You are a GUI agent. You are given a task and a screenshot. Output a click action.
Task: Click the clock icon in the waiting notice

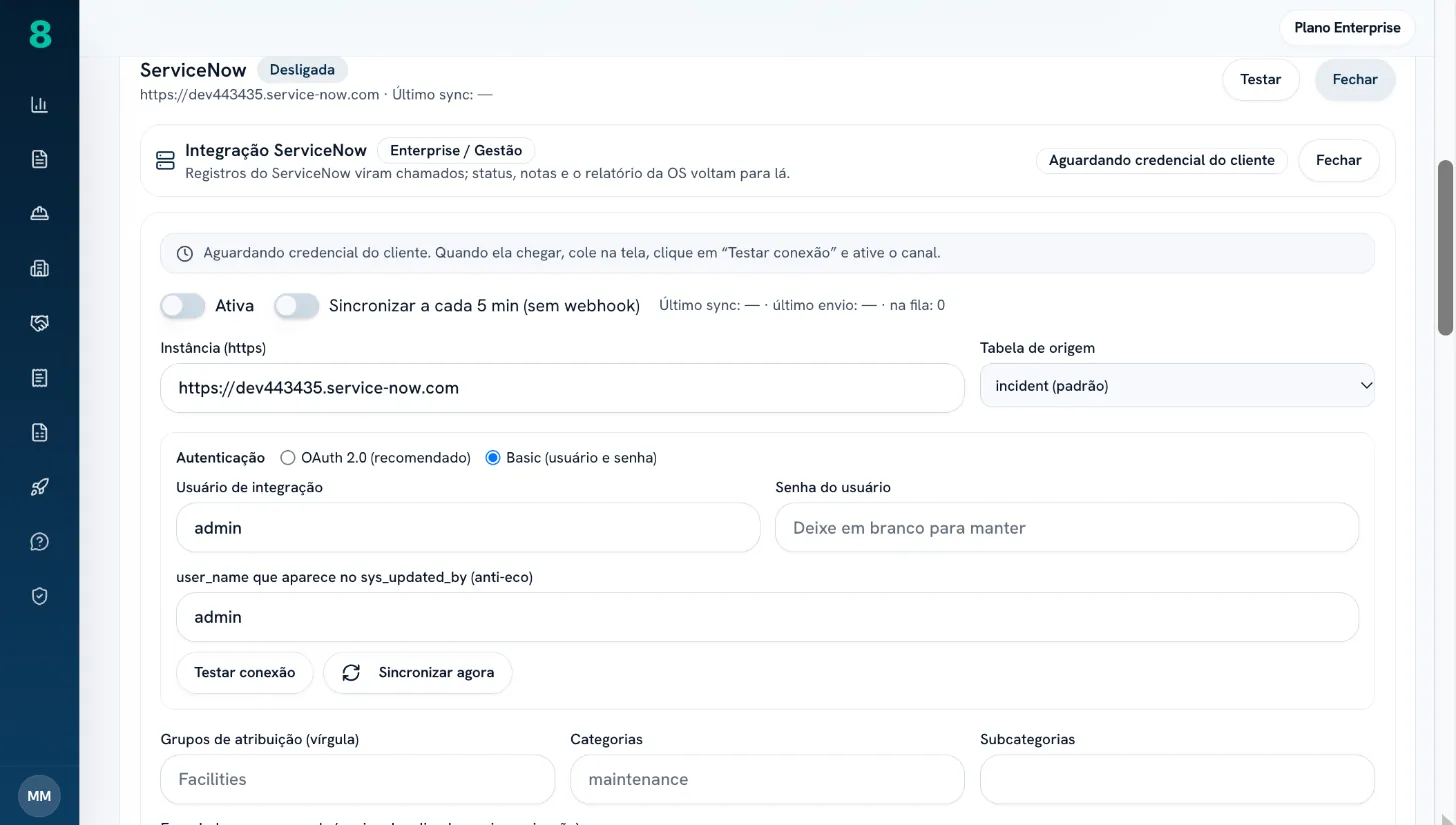[184, 254]
